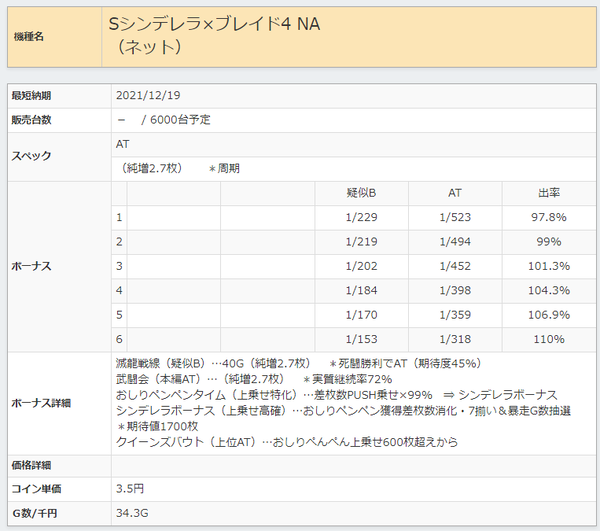Select the 6000台予定 sales text
600x531 pixels.
(180, 120)
